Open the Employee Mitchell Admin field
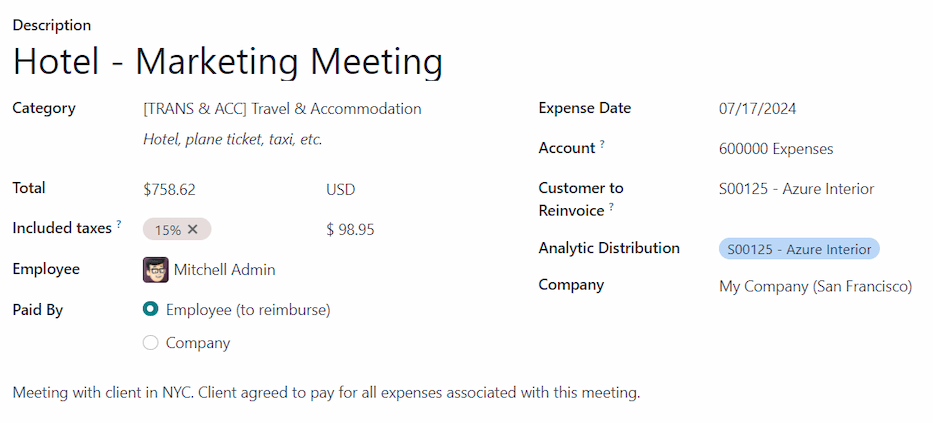The height and width of the screenshot is (423, 933). (x=224, y=270)
